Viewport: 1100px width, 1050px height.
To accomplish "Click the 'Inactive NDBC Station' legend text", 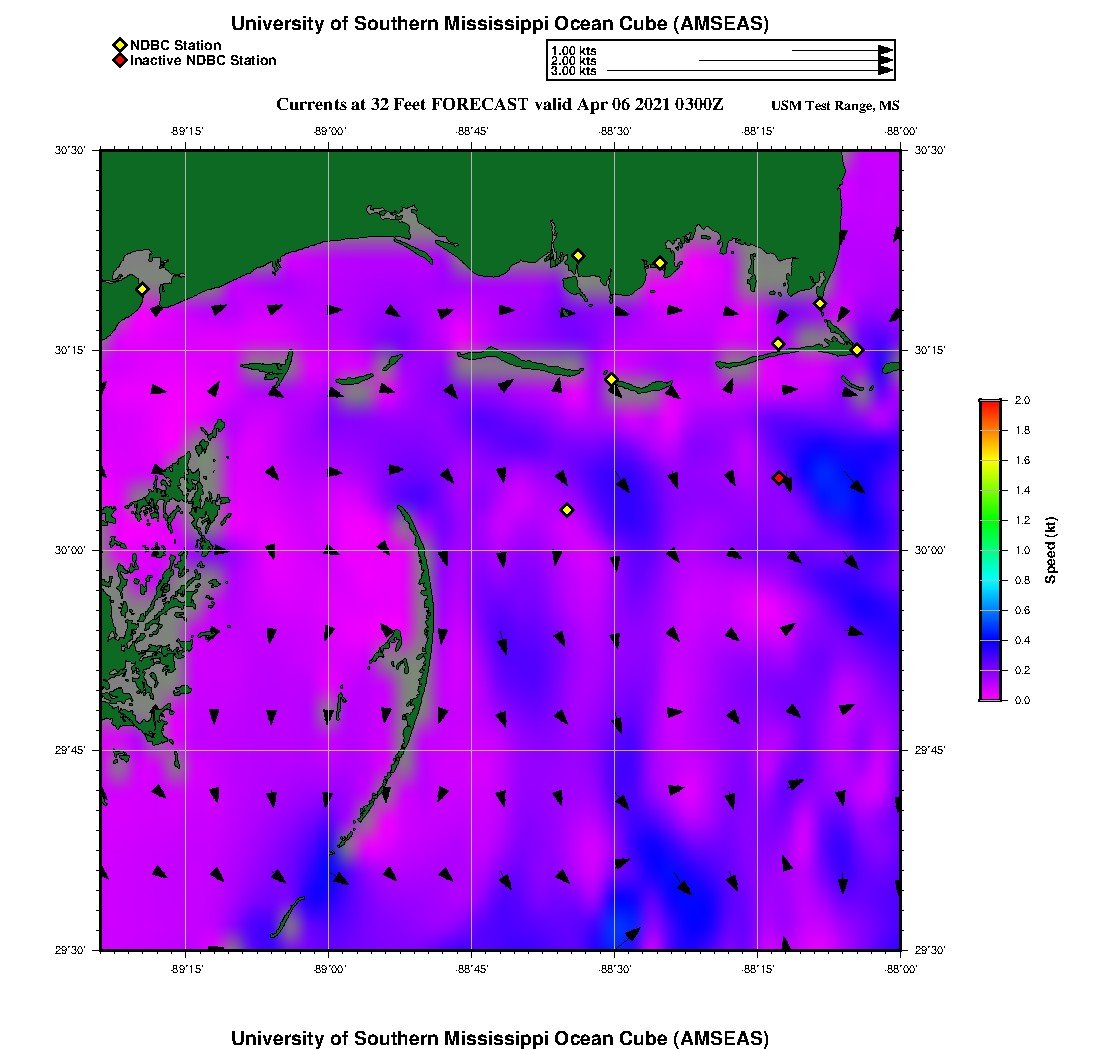I will [203, 61].
